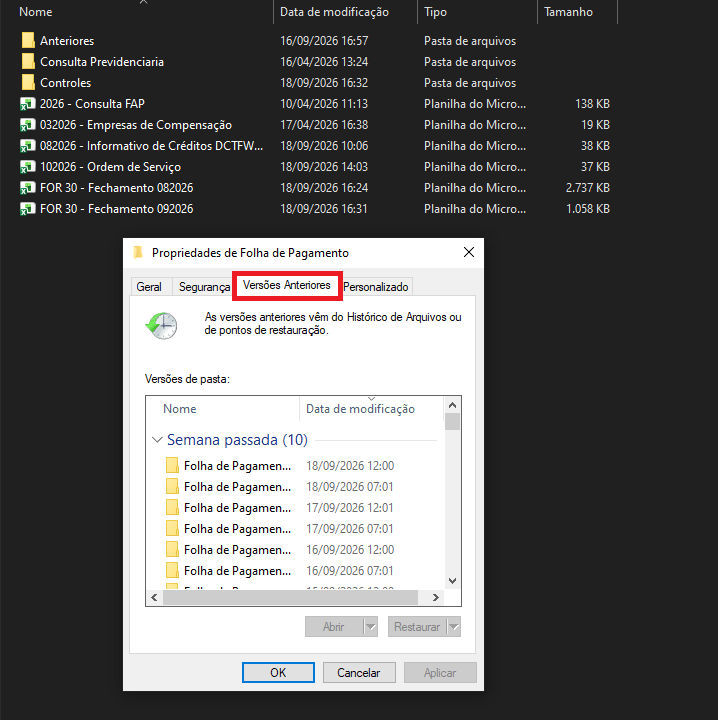Click the 37 KB size value
718x720 pixels.
pos(595,167)
